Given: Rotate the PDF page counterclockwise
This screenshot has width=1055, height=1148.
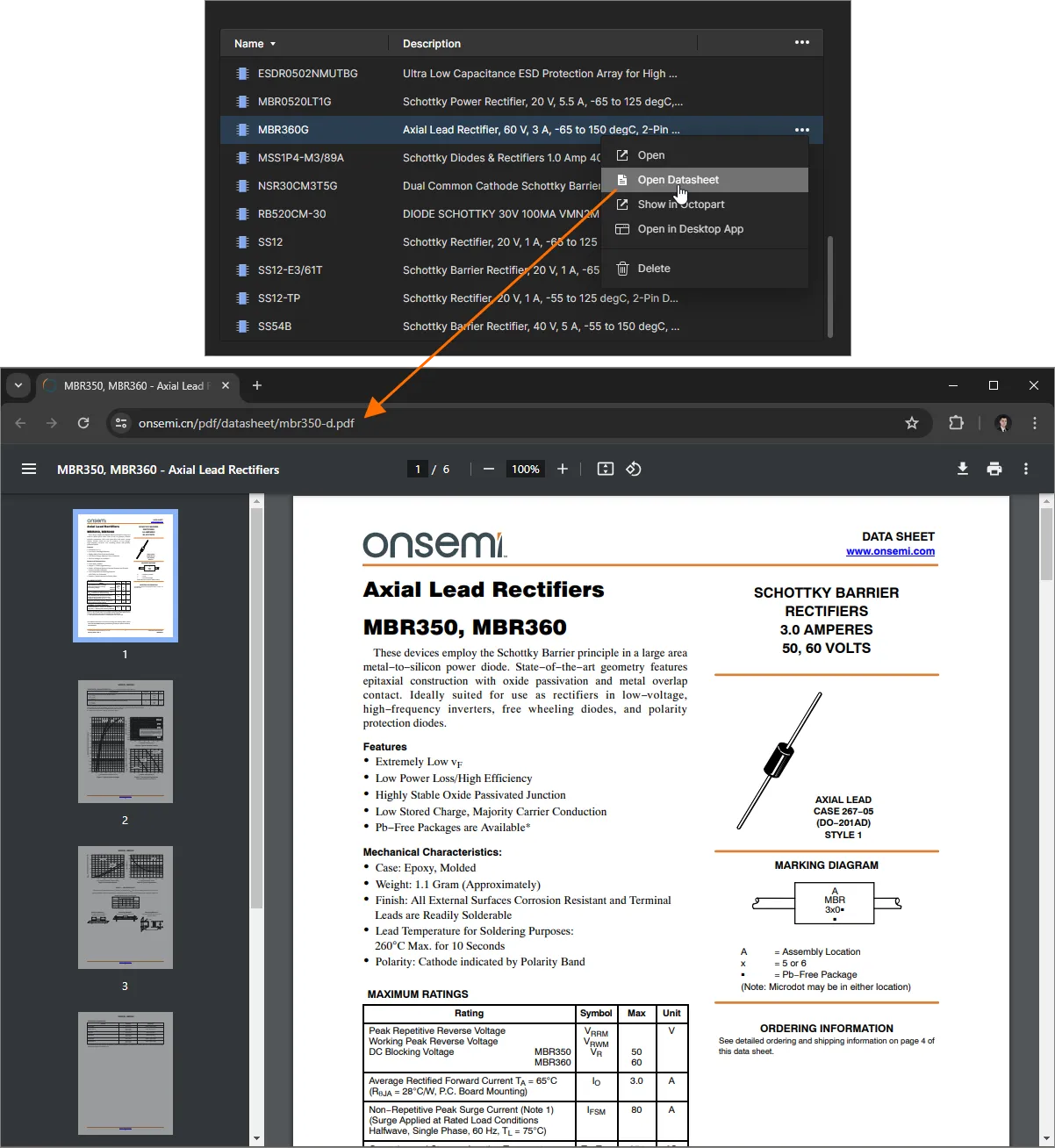Looking at the screenshot, I should pos(634,469).
